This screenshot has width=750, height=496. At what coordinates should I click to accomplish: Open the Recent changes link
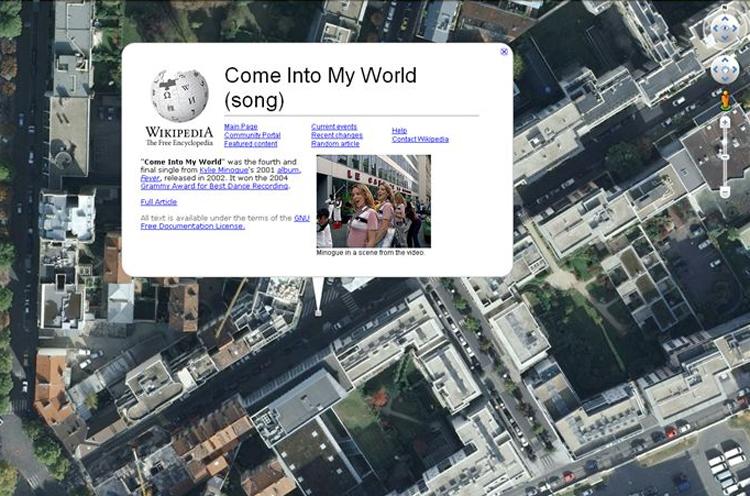point(337,135)
